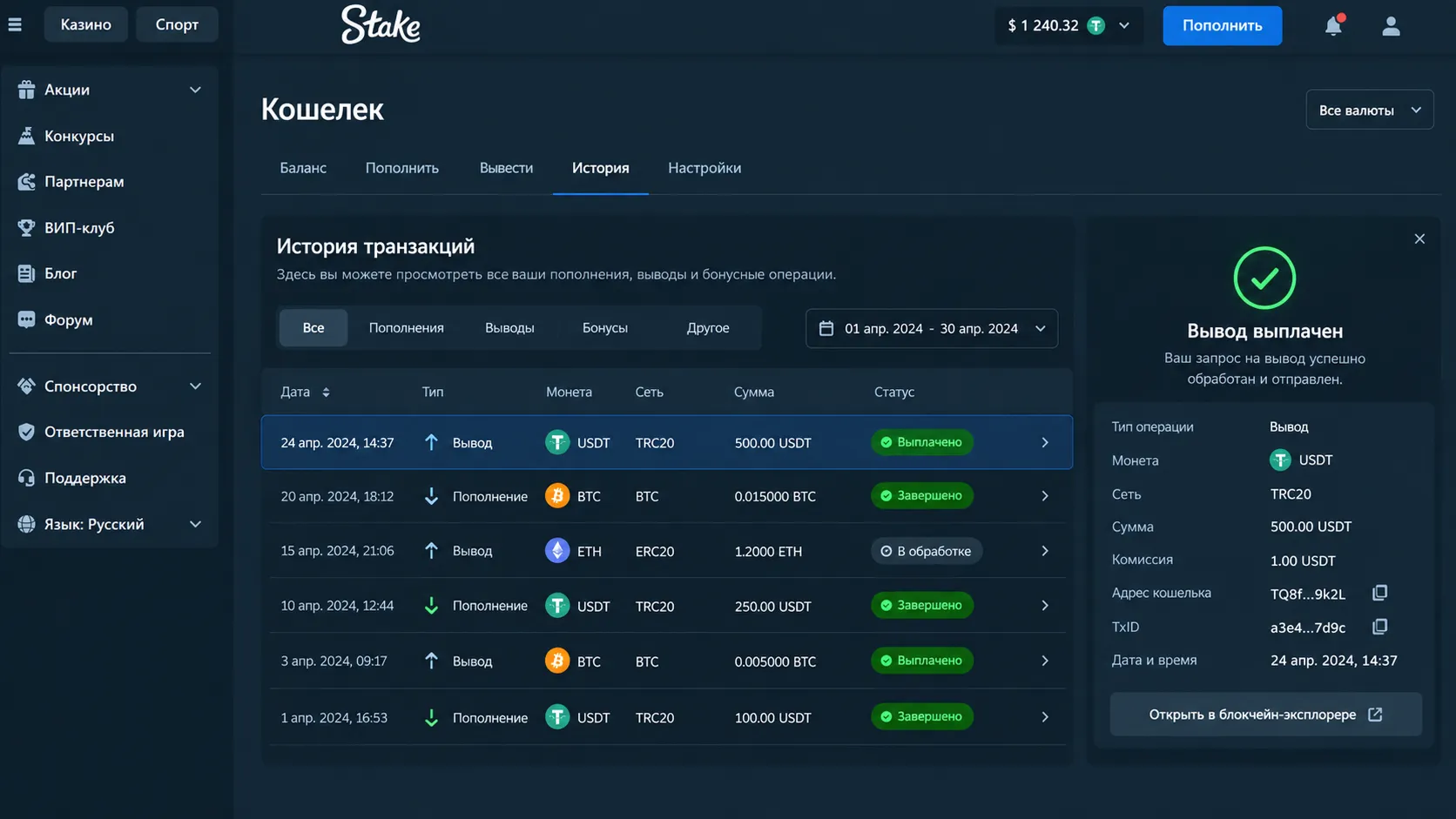Filter transactions by Выводы

[509, 328]
